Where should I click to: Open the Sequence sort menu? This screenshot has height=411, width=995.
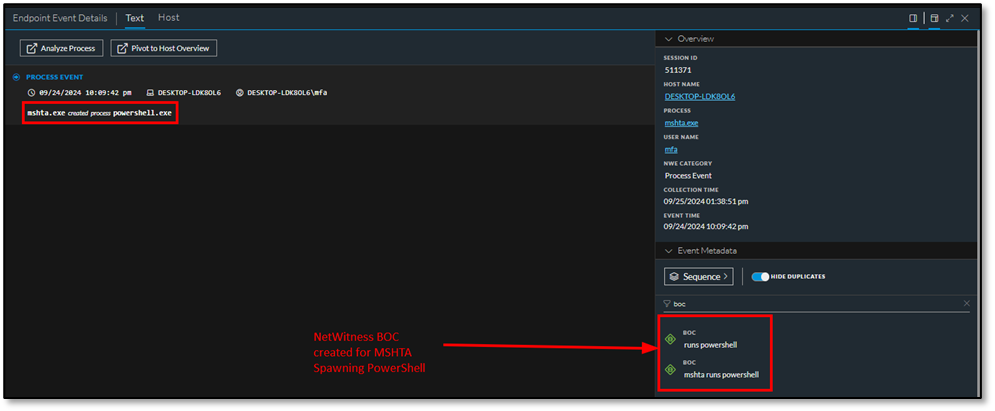(x=699, y=277)
